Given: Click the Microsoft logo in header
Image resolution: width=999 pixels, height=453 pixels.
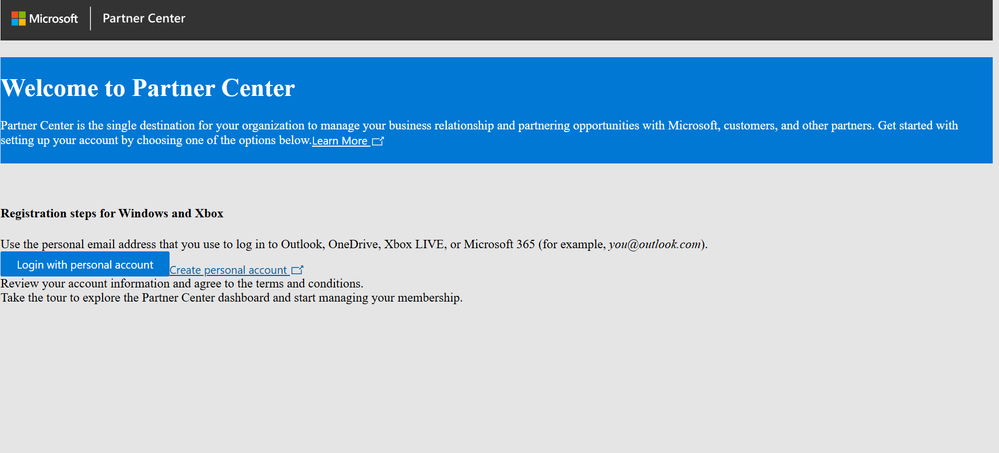Looking at the screenshot, I should pyautogui.click(x=45, y=18).
